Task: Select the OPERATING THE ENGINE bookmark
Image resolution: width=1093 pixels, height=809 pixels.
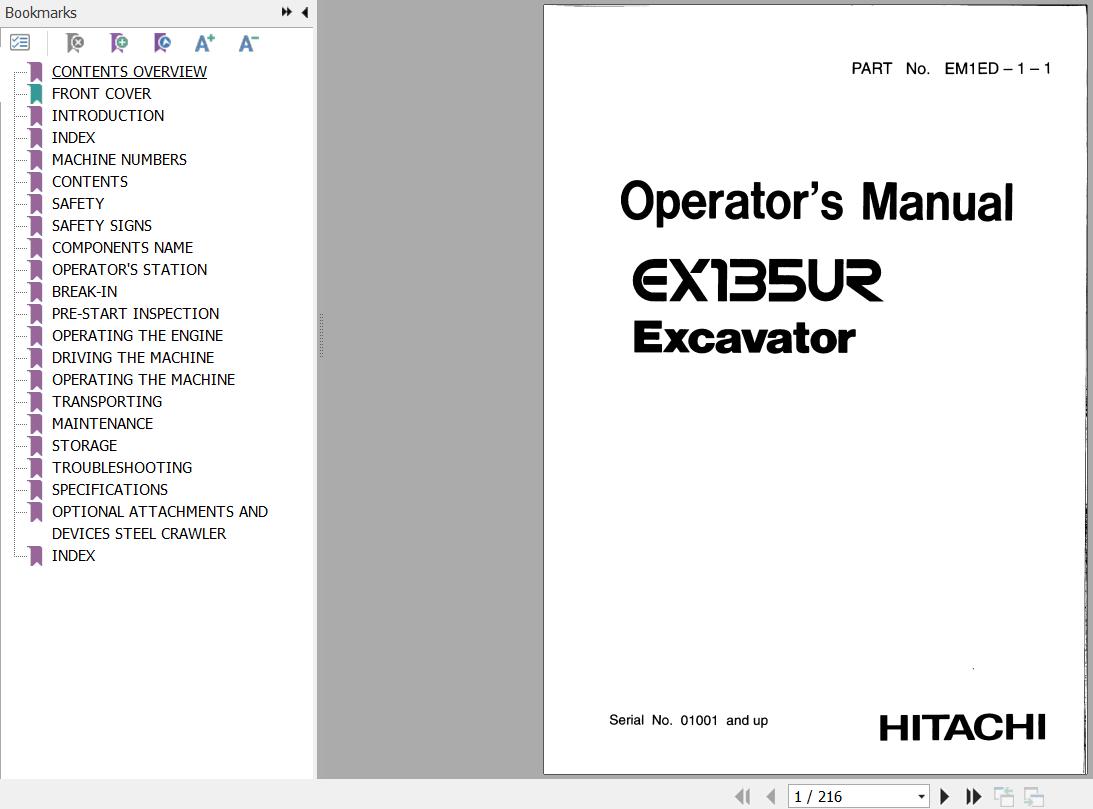Action: [x=137, y=335]
